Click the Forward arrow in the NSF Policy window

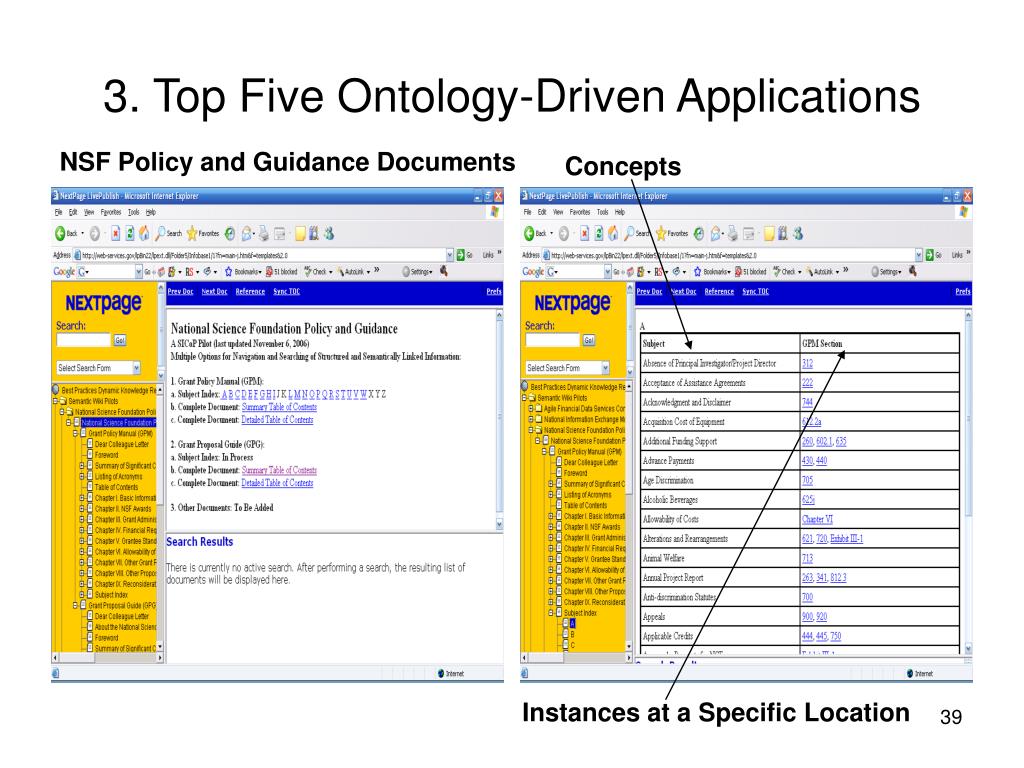(95, 233)
